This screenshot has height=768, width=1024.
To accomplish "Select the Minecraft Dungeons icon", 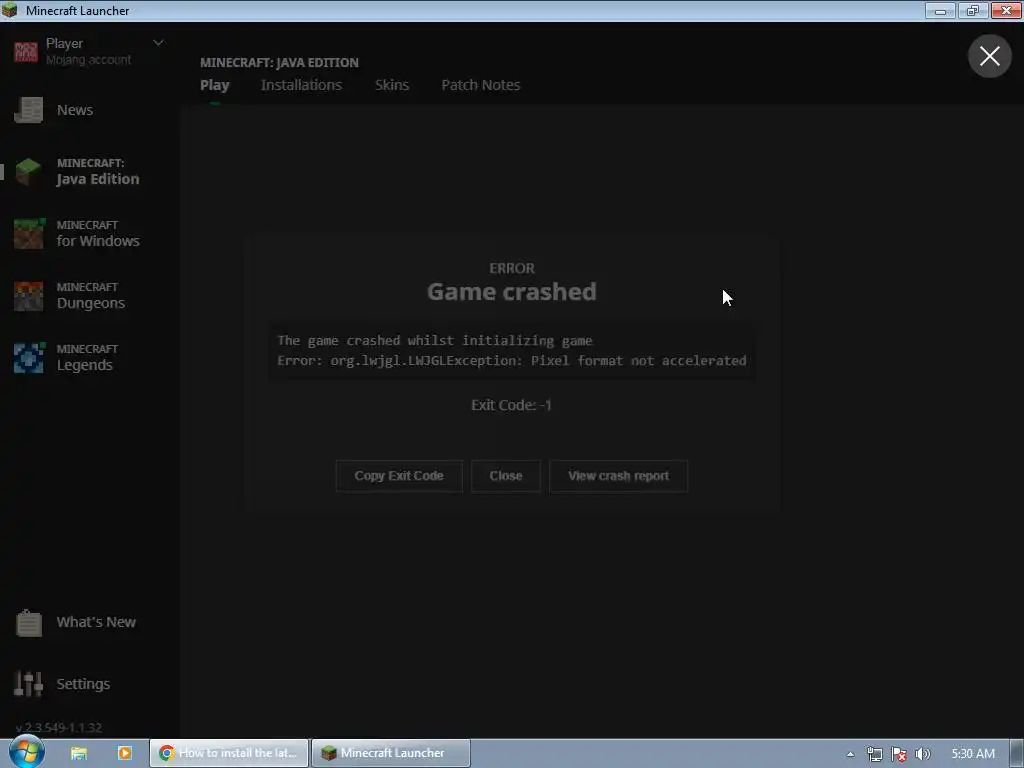I will 29,296.
